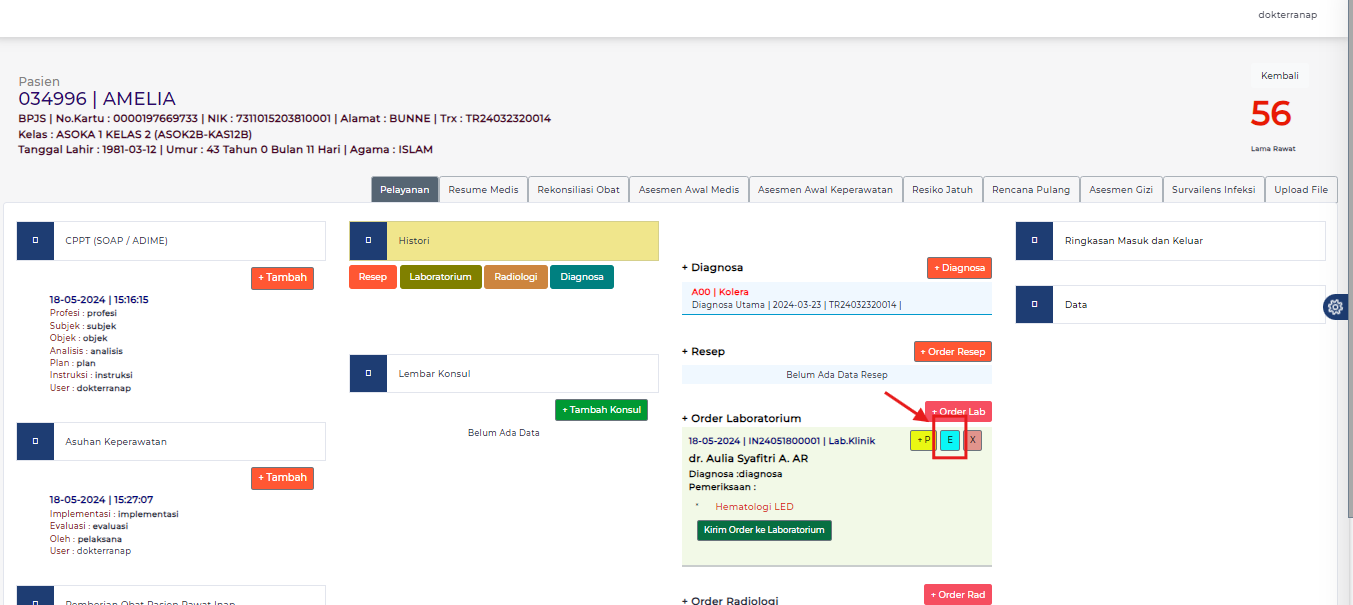The width and height of the screenshot is (1353, 605).
Task: Click the Kembali button
Action: pos(1279,75)
